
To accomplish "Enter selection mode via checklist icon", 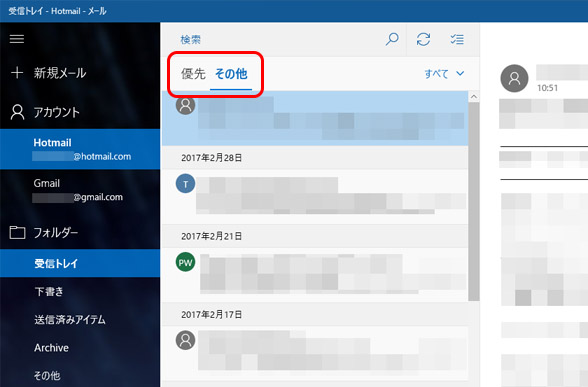I will [x=457, y=39].
